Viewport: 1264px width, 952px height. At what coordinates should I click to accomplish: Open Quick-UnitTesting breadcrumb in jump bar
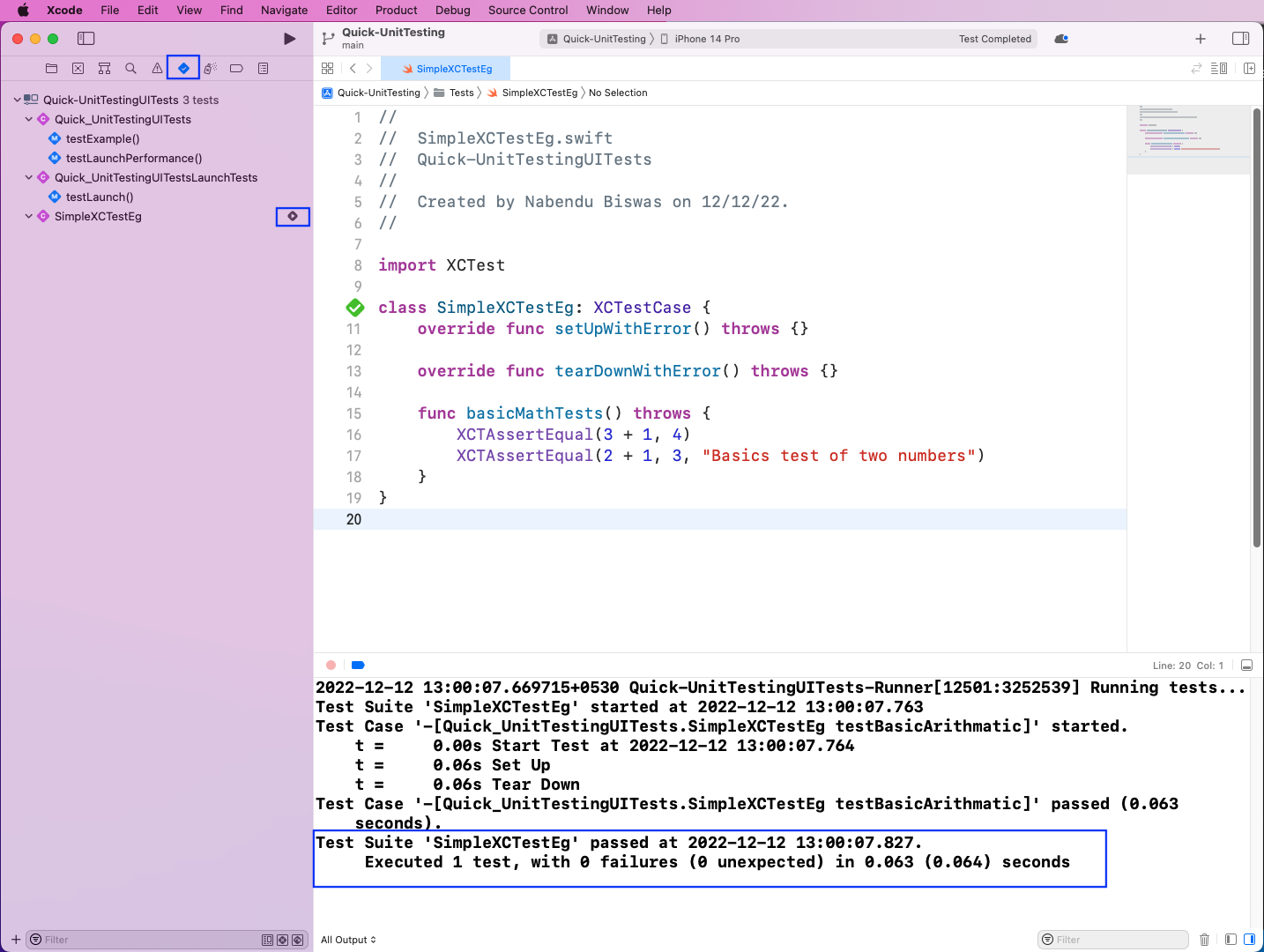click(x=371, y=93)
